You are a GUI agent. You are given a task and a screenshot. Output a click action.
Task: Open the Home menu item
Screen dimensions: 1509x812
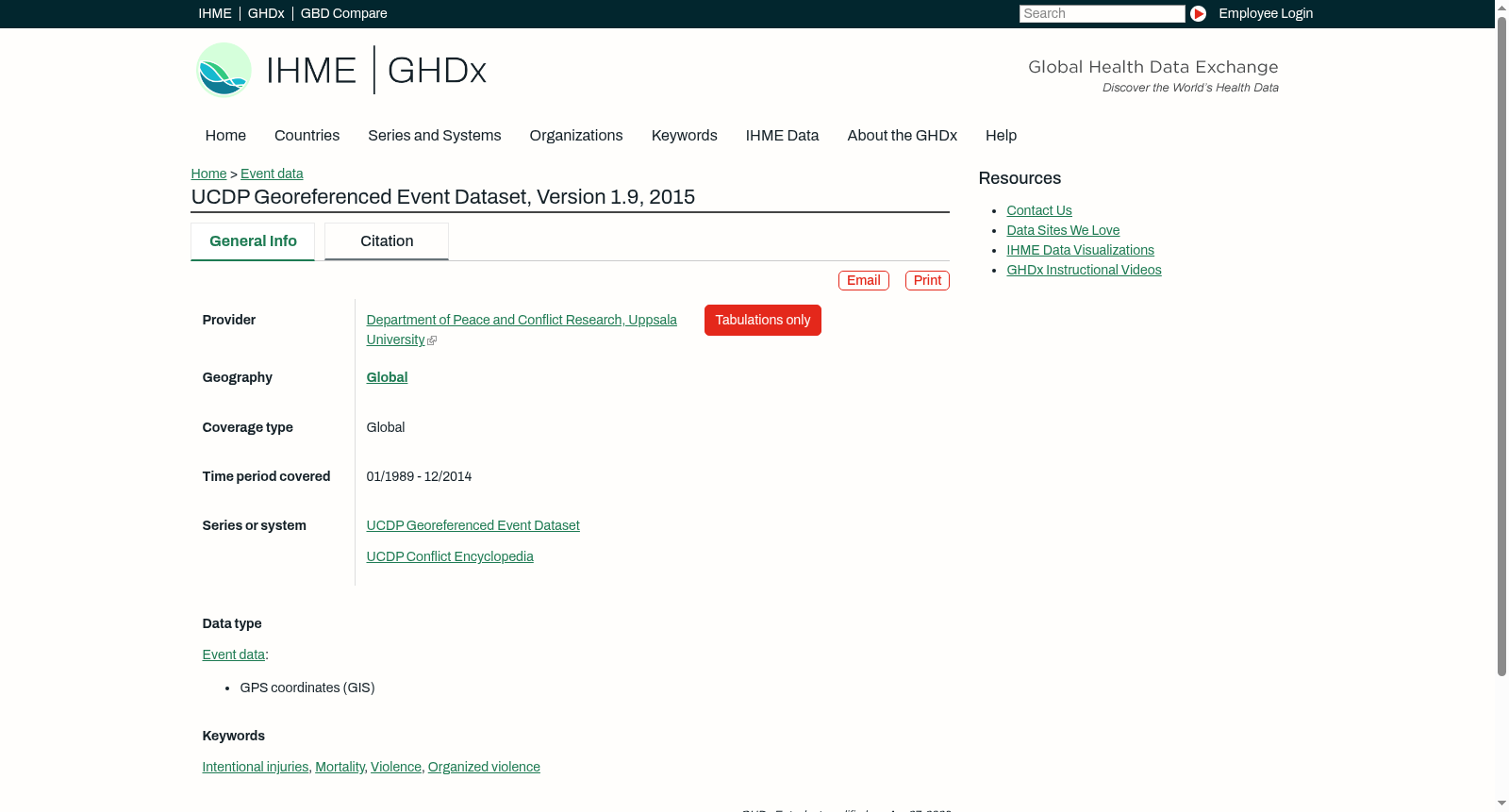225,136
